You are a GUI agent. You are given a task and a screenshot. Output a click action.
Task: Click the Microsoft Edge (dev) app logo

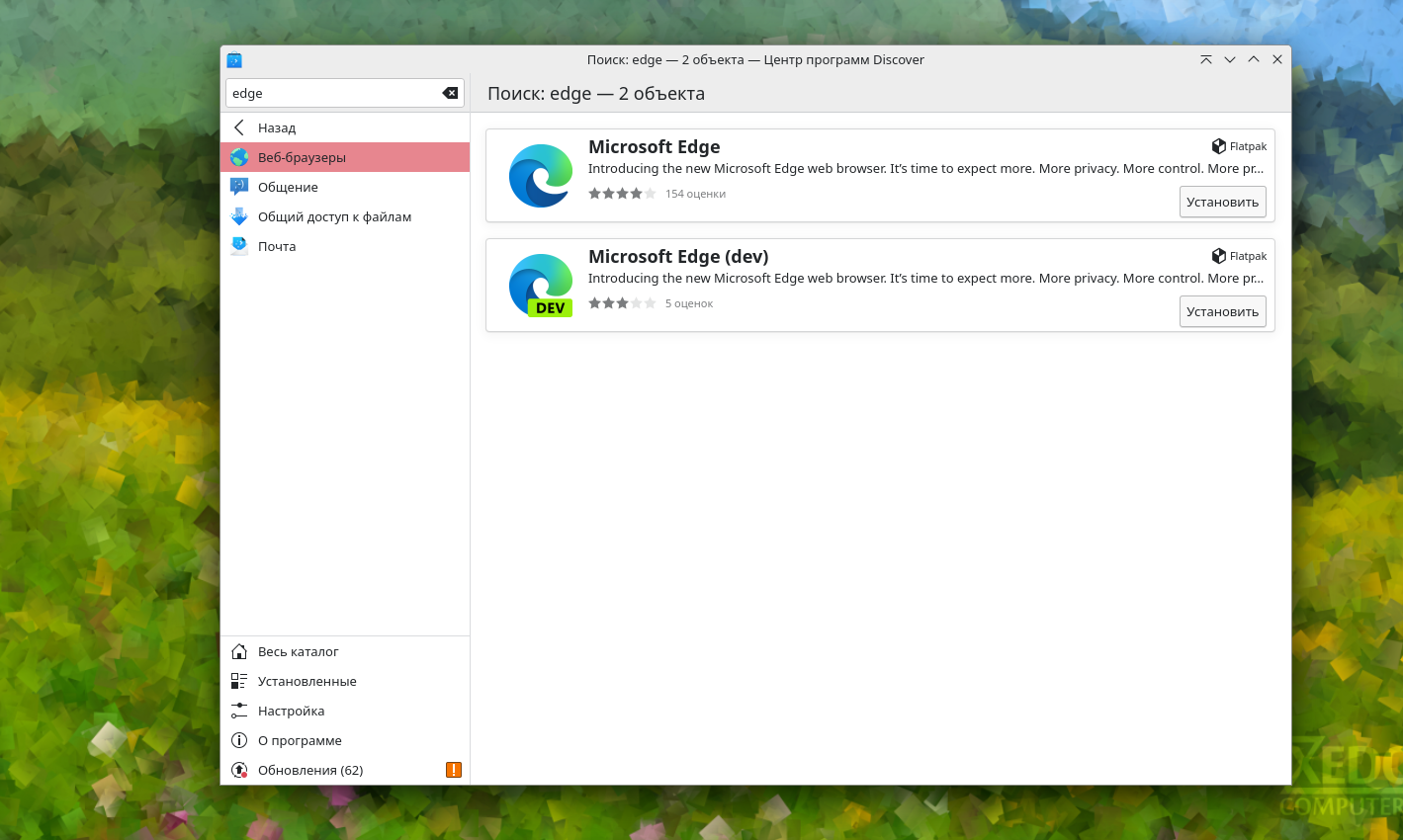click(541, 286)
